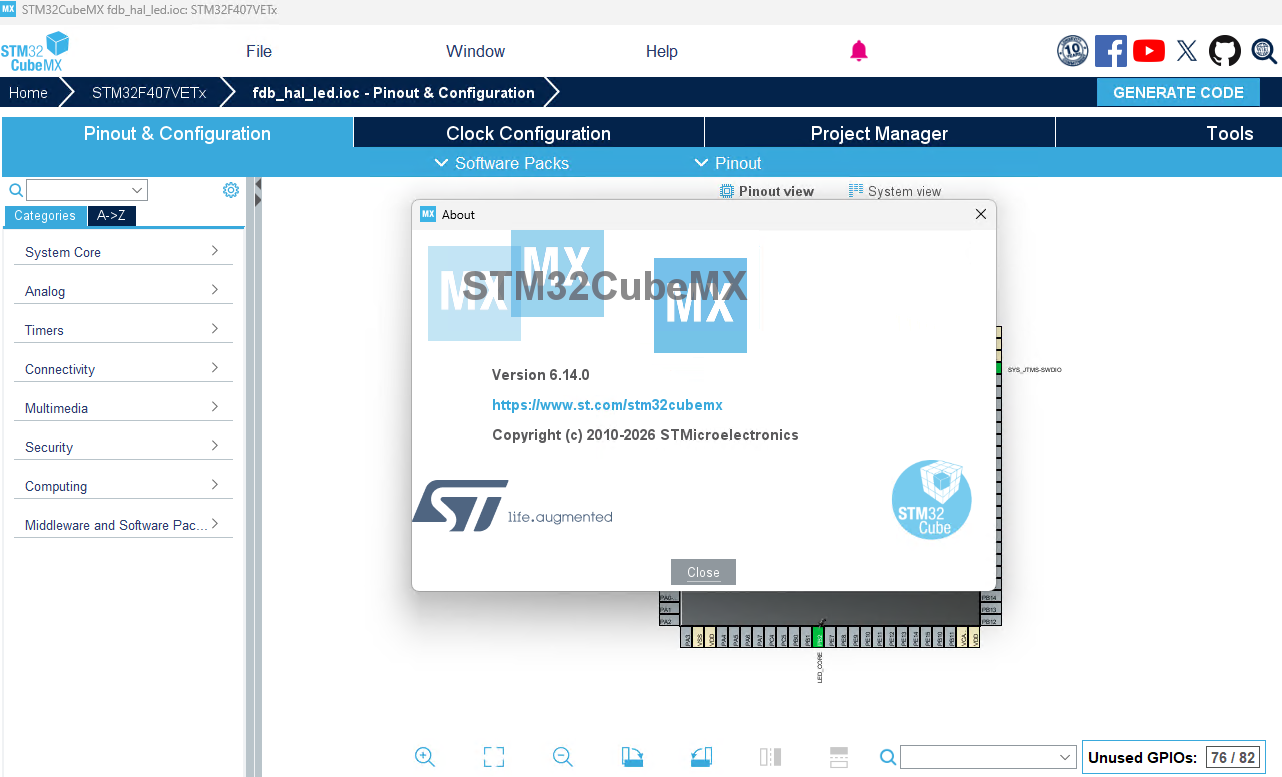This screenshot has height=777, width=1282.
Task: Open the Facebook icon link
Action: click(x=1111, y=51)
